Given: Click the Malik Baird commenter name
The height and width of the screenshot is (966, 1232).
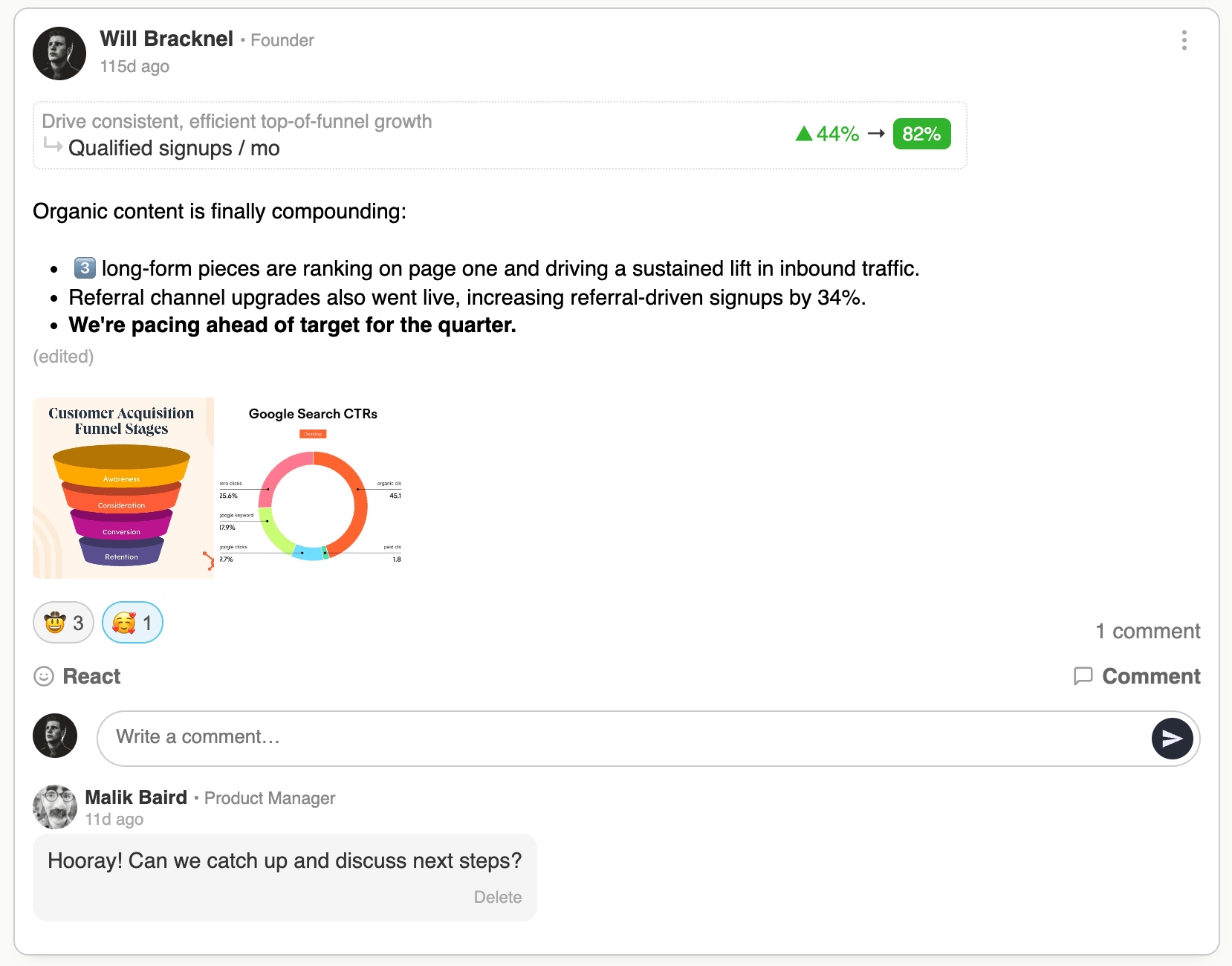Looking at the screenshot, I should click(136, 797).
